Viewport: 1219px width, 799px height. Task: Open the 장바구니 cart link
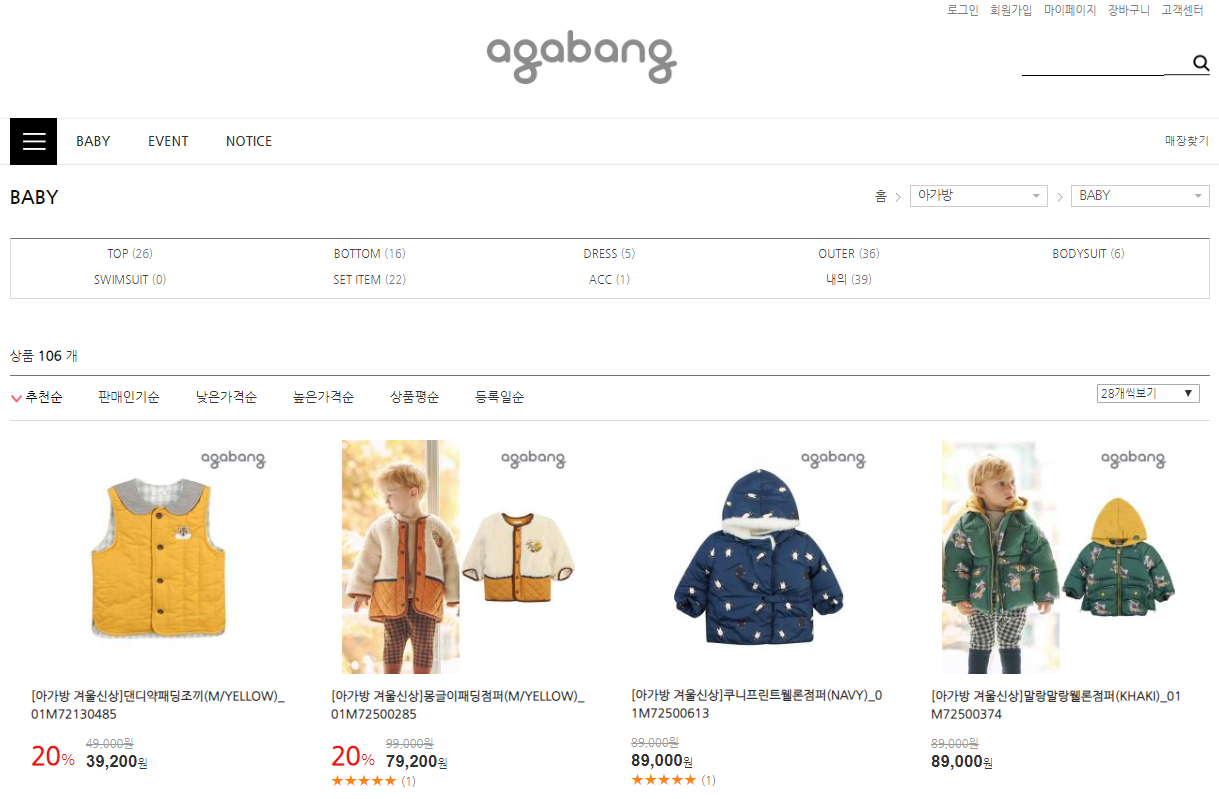tap(1129, 10)
